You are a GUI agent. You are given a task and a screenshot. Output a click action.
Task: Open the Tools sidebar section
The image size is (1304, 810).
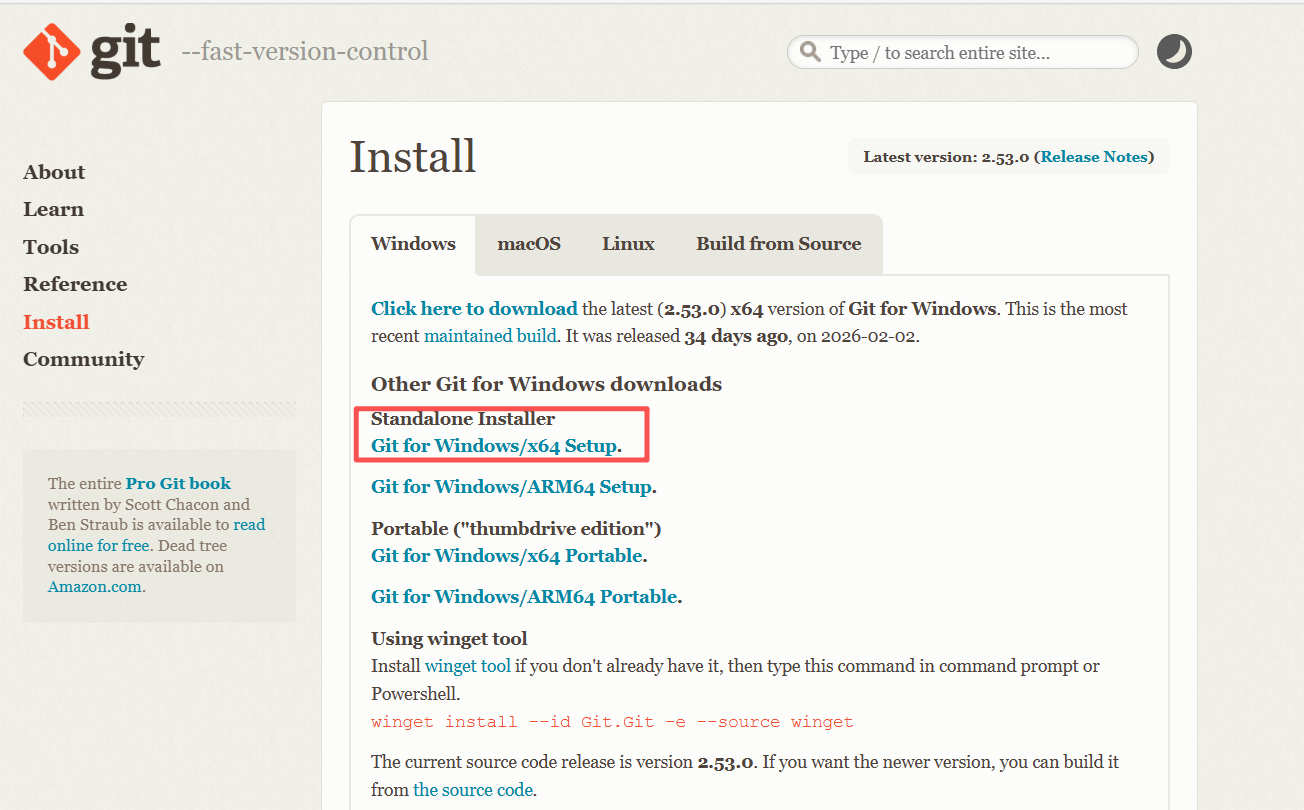click(51, 247)
